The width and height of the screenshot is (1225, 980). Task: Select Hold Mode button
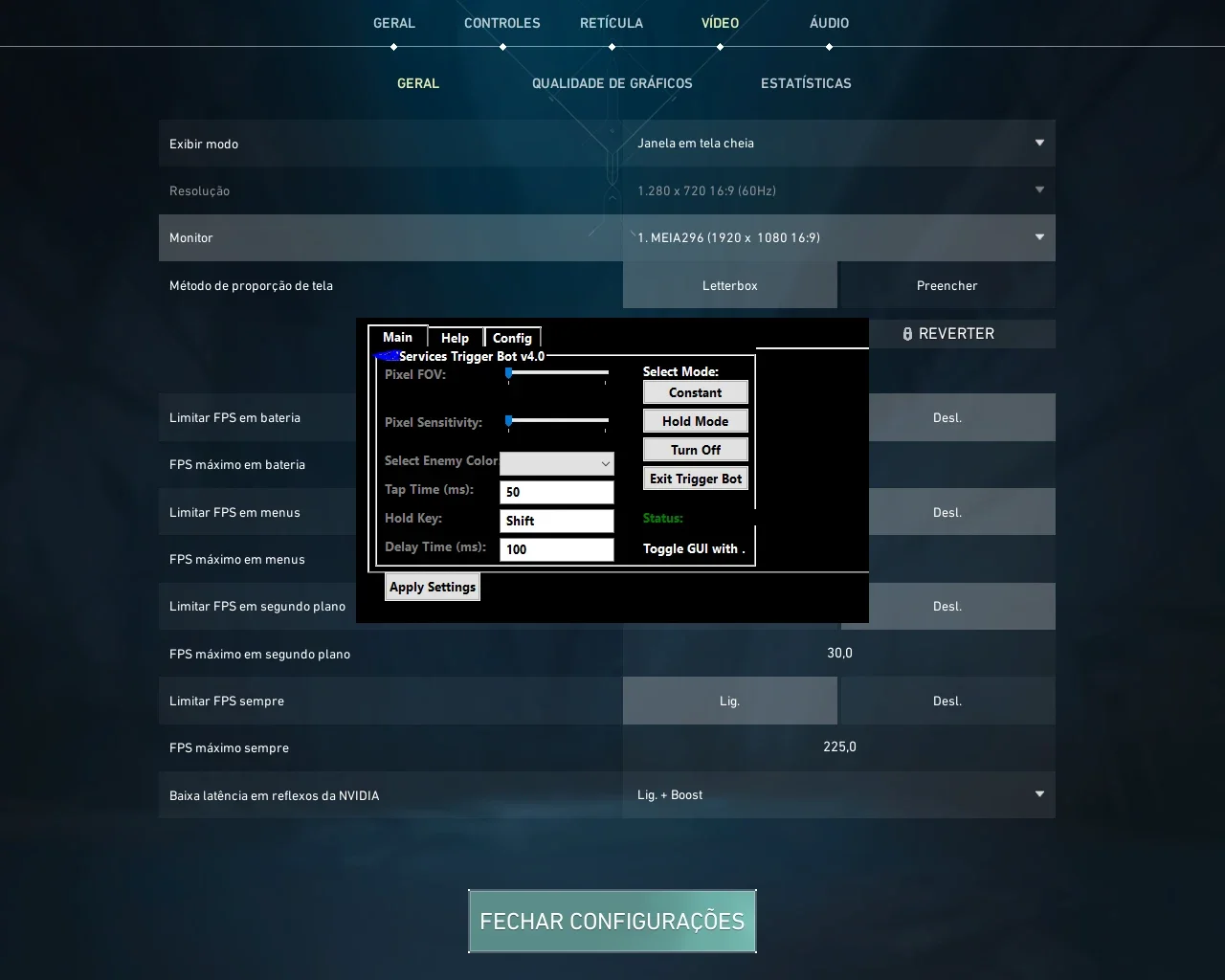coord(696,421)
